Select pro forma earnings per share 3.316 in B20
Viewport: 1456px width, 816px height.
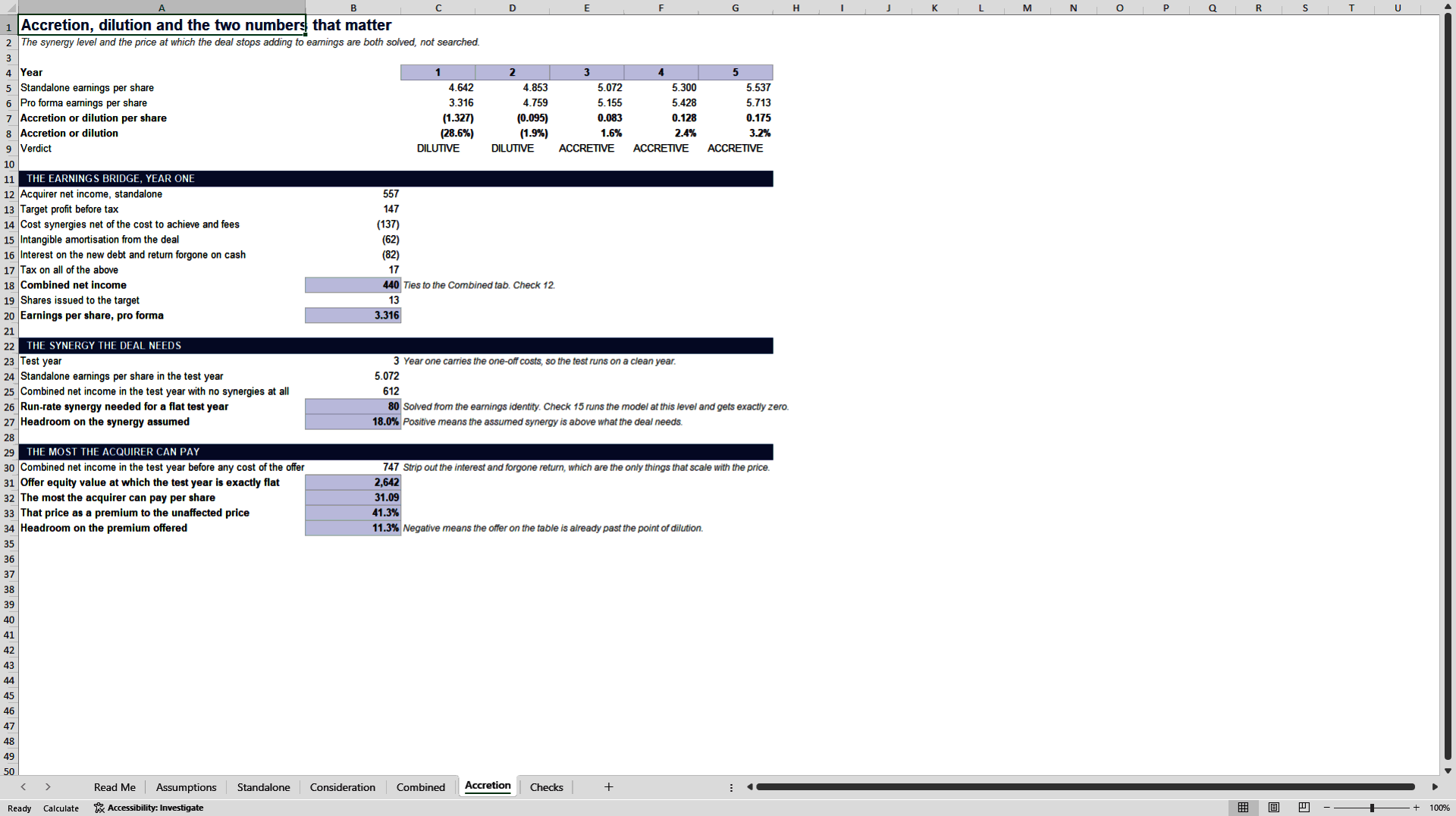coord(353,315)
